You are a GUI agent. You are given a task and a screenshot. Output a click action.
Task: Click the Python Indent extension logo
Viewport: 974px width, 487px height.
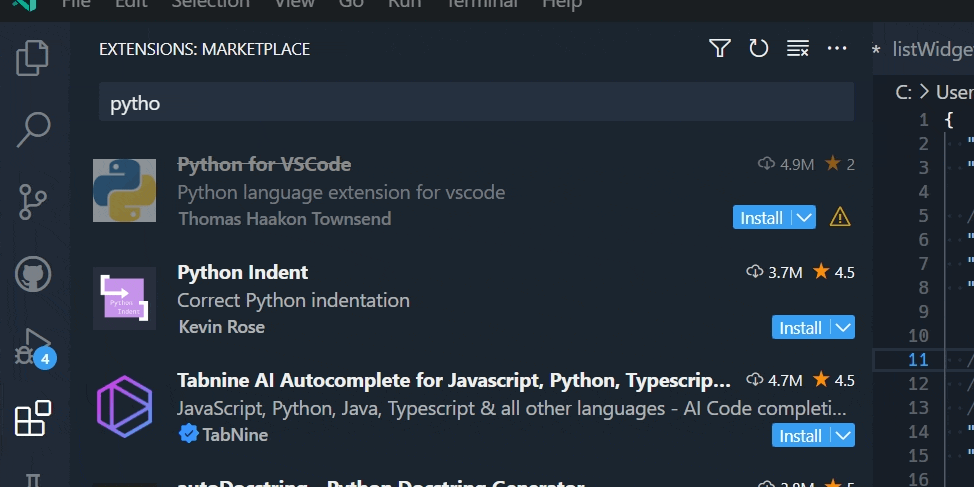coord(124,298)
